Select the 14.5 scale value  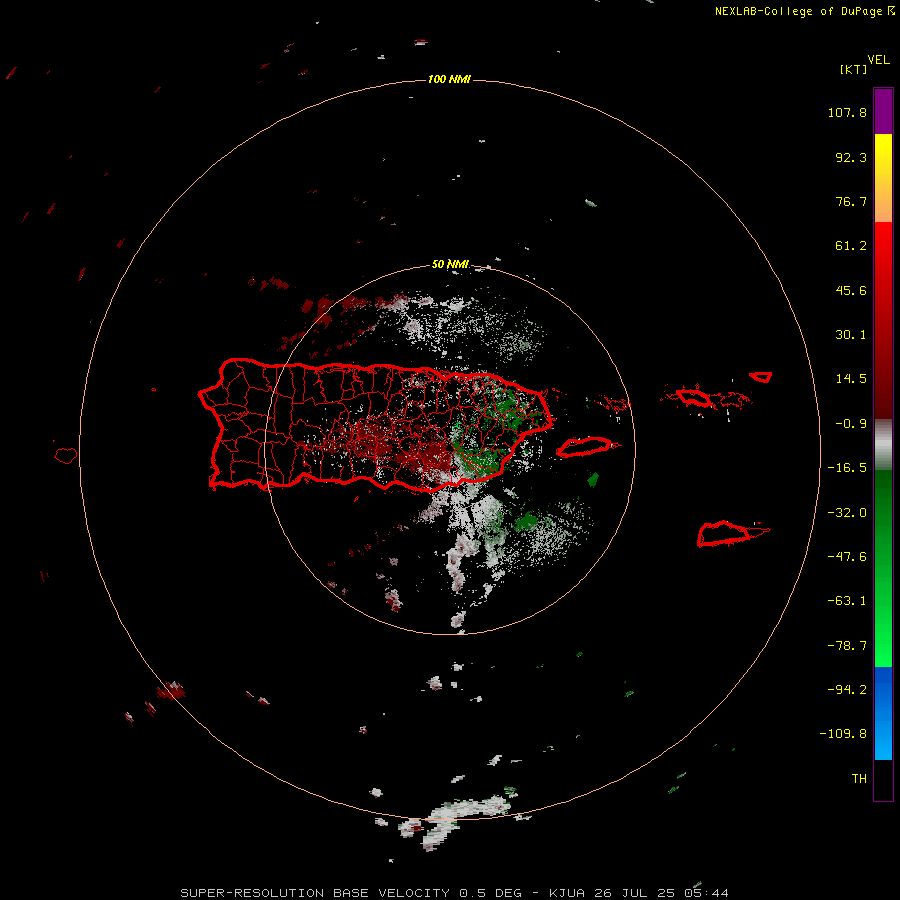click(851, 379)
